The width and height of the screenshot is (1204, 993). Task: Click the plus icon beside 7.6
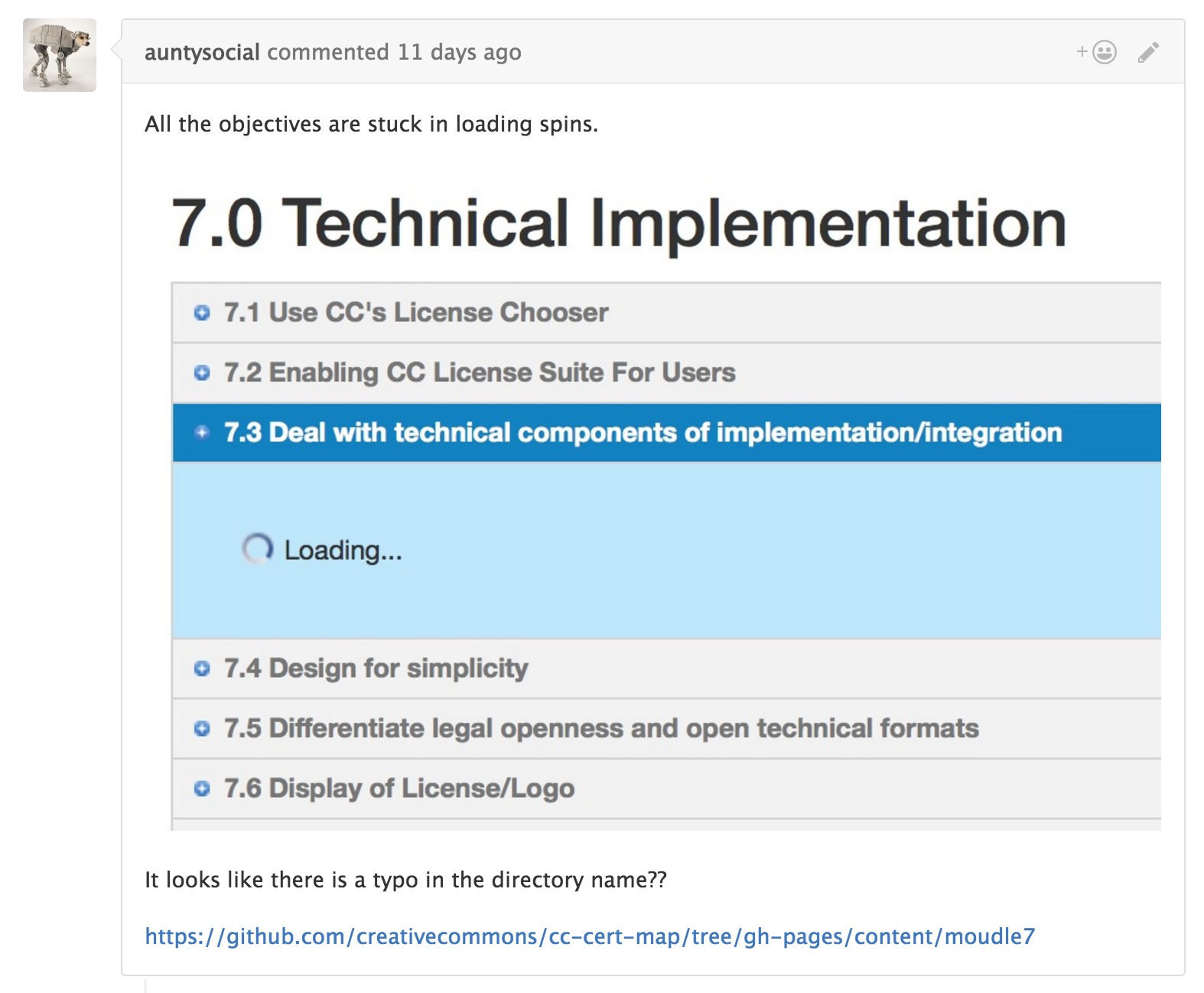202,788
